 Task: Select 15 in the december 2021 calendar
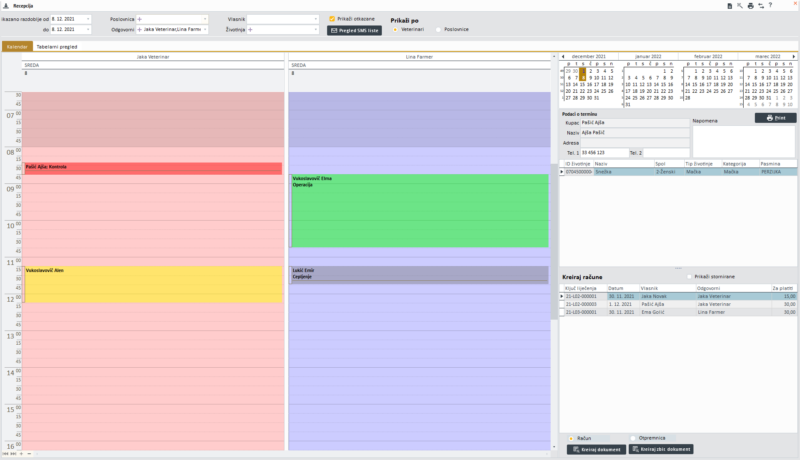(x=583, y=85)
